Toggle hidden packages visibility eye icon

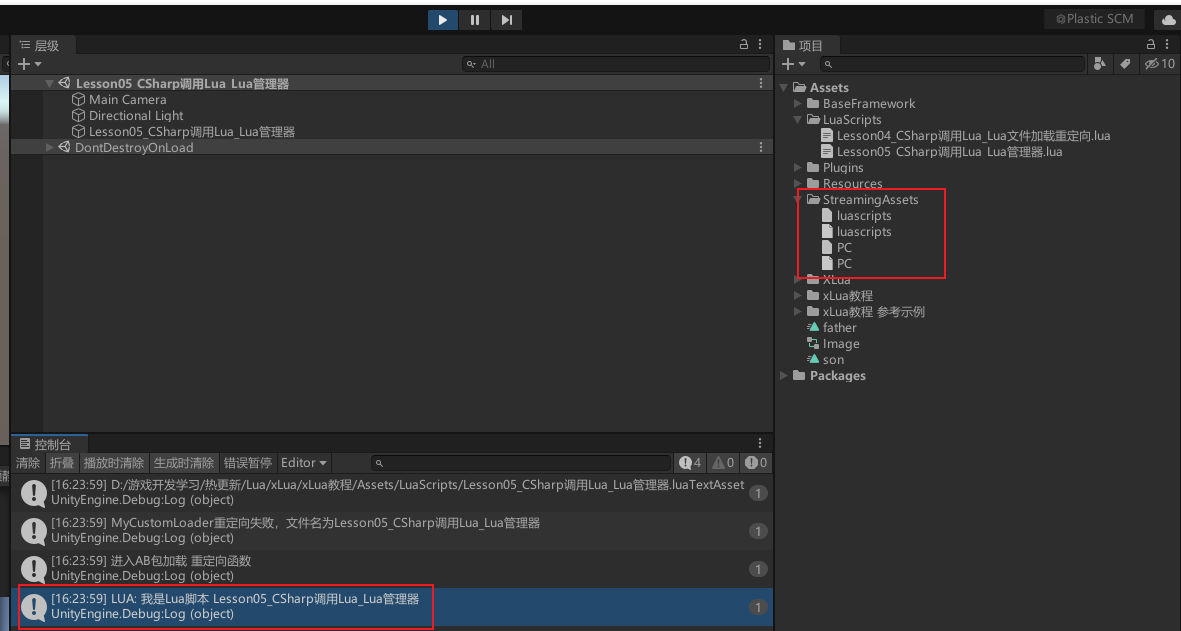1159,64
